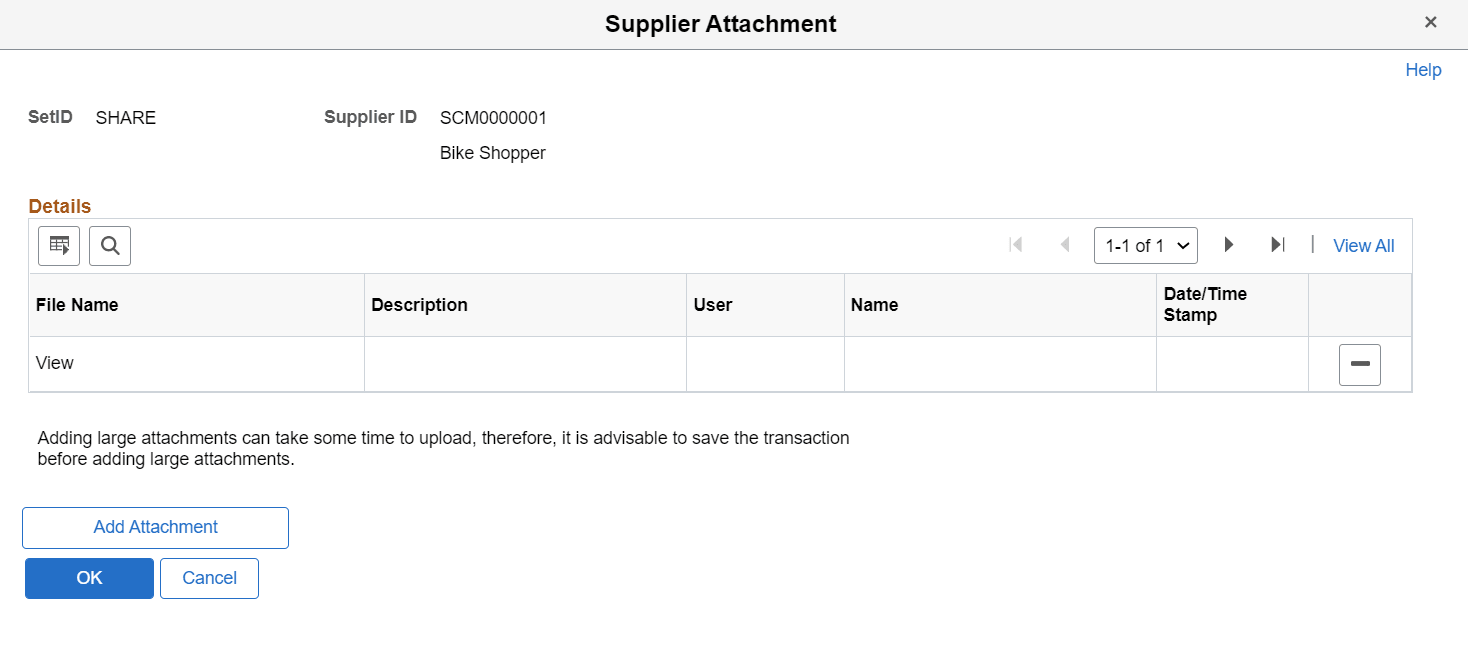The width and height of the screenshot is (1468, 654).
Task: Open the Help link
Action: [x=1423, y=69]
